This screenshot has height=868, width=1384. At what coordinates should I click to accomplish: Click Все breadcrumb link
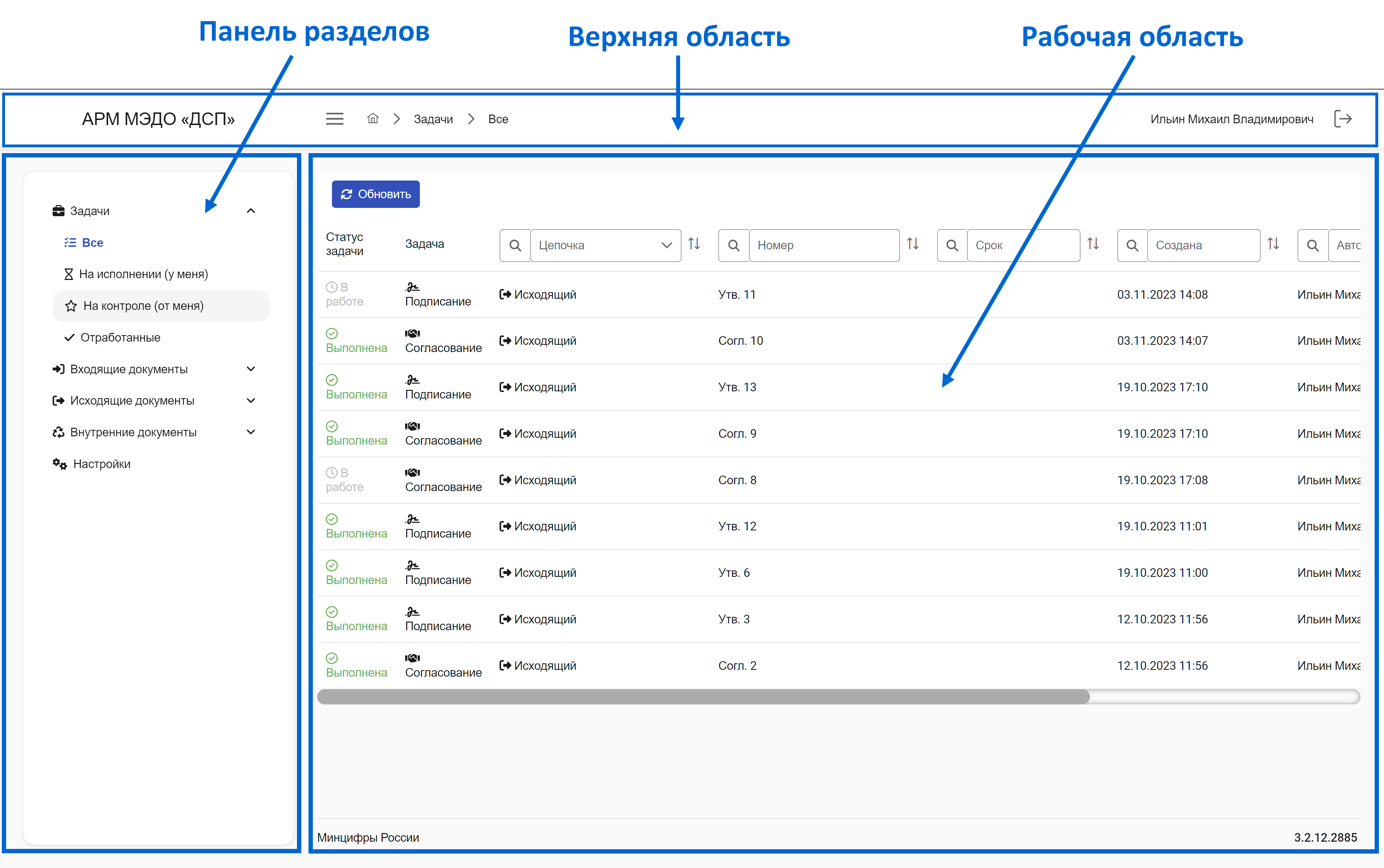498,119
